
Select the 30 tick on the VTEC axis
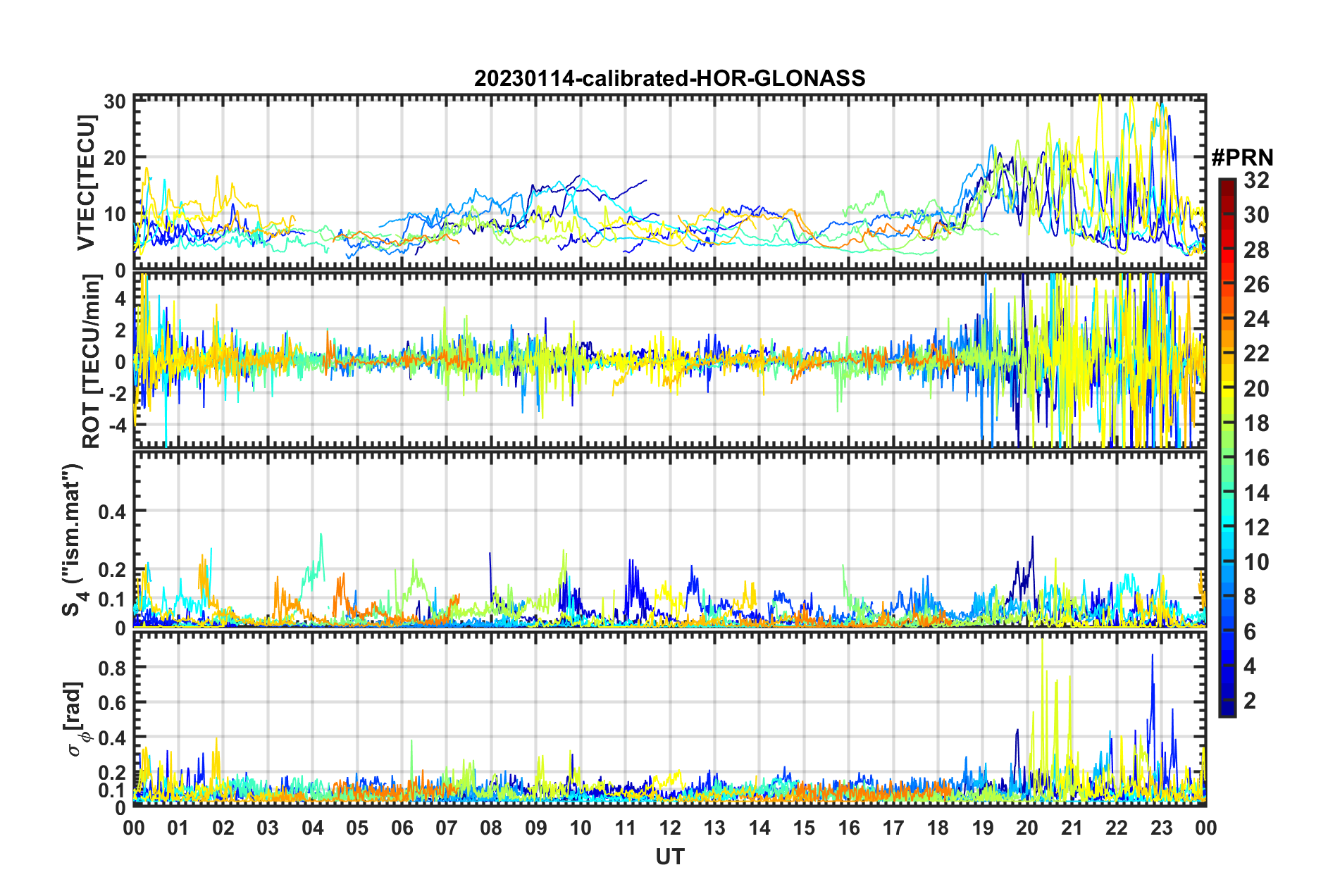coord(115,101)
